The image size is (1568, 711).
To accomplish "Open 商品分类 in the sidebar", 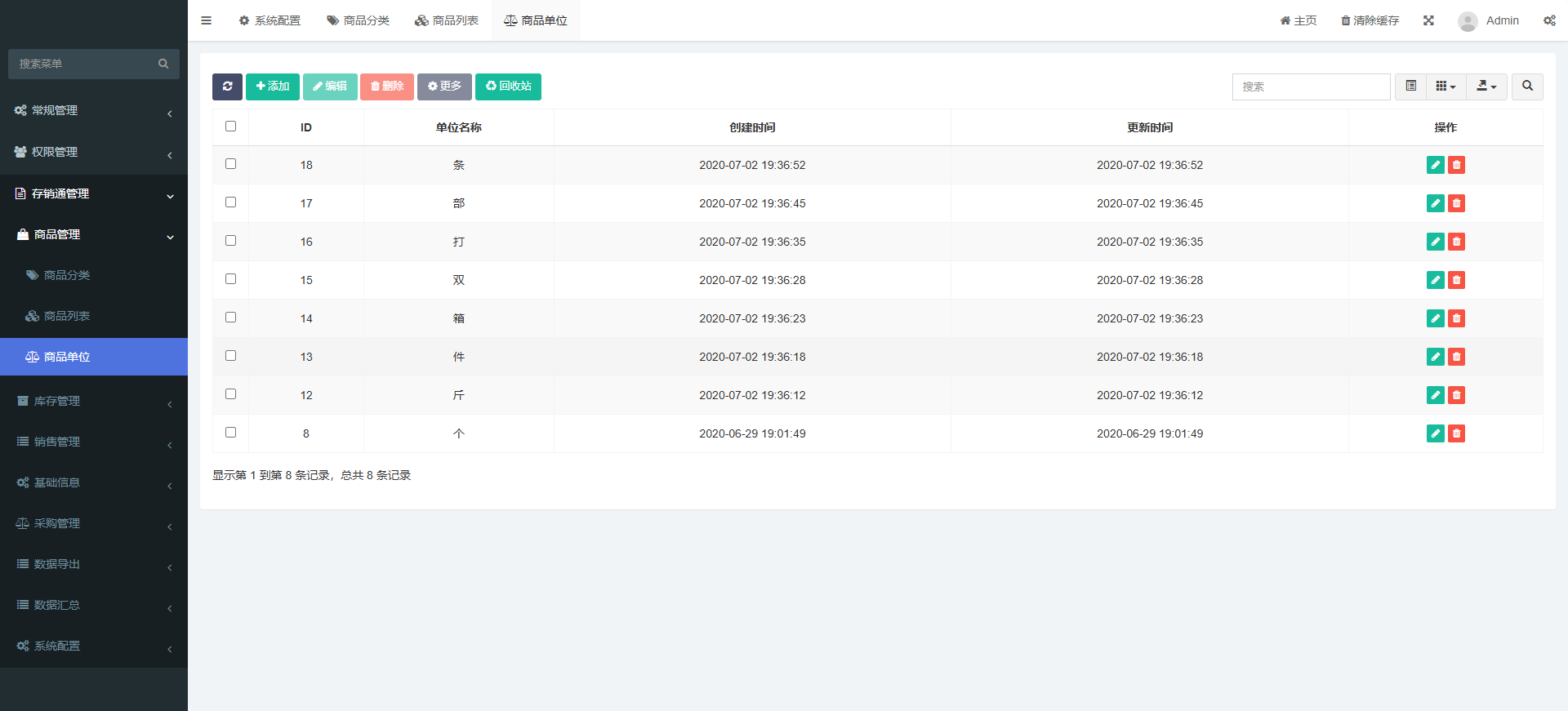I will [x=67, y=275].
